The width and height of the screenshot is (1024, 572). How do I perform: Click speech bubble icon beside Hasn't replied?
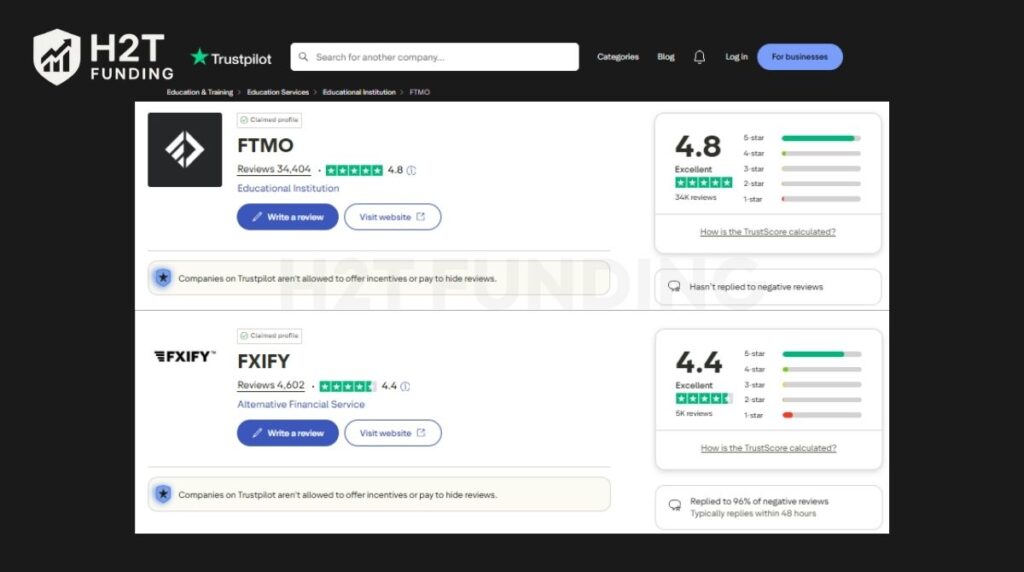coord(674,287)
